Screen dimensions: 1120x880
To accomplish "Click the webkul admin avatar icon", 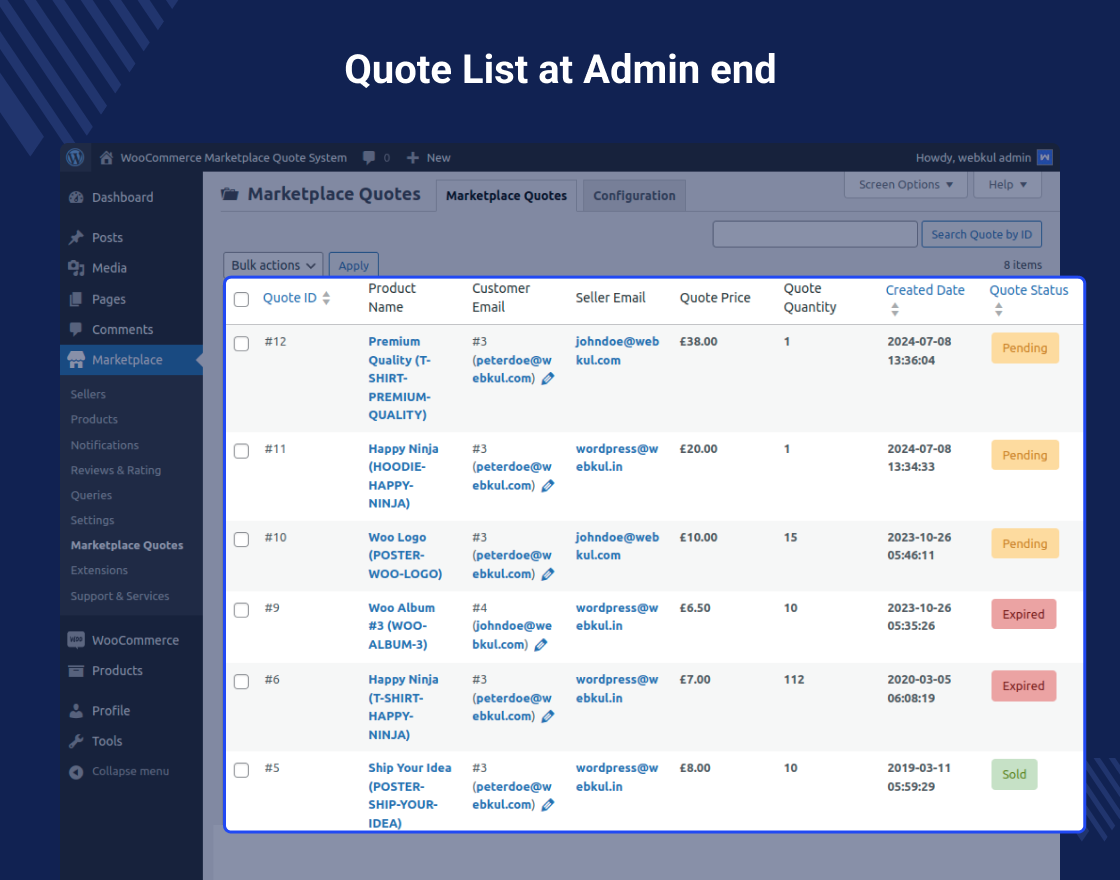I will click(1044, 157).
